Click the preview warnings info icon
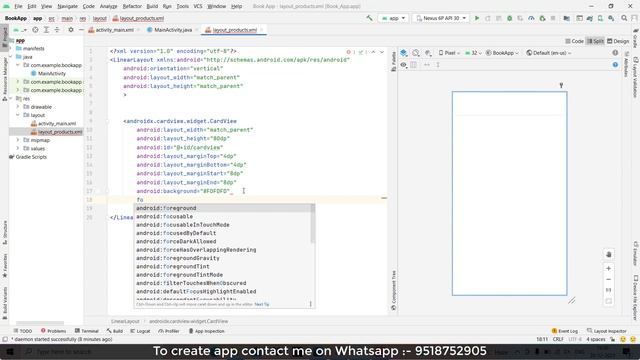This screenshot has width=640, height=360. (615, 53)
